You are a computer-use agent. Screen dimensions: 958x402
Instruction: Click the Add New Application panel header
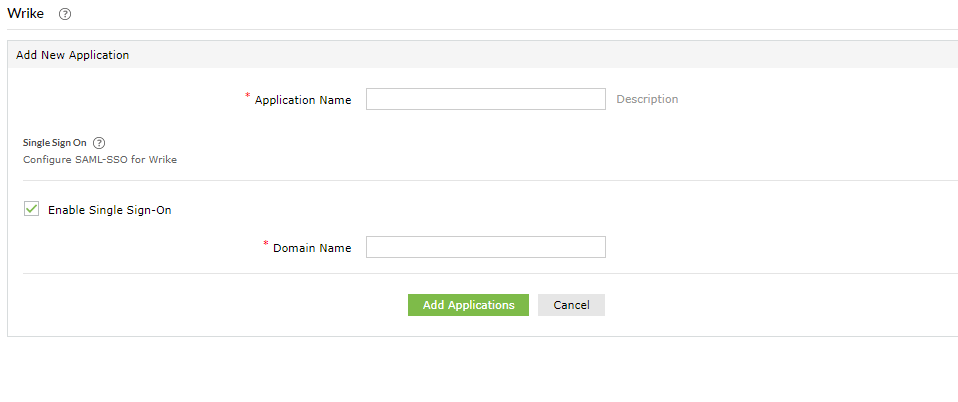pyautogui.click(x=73, y=55)
